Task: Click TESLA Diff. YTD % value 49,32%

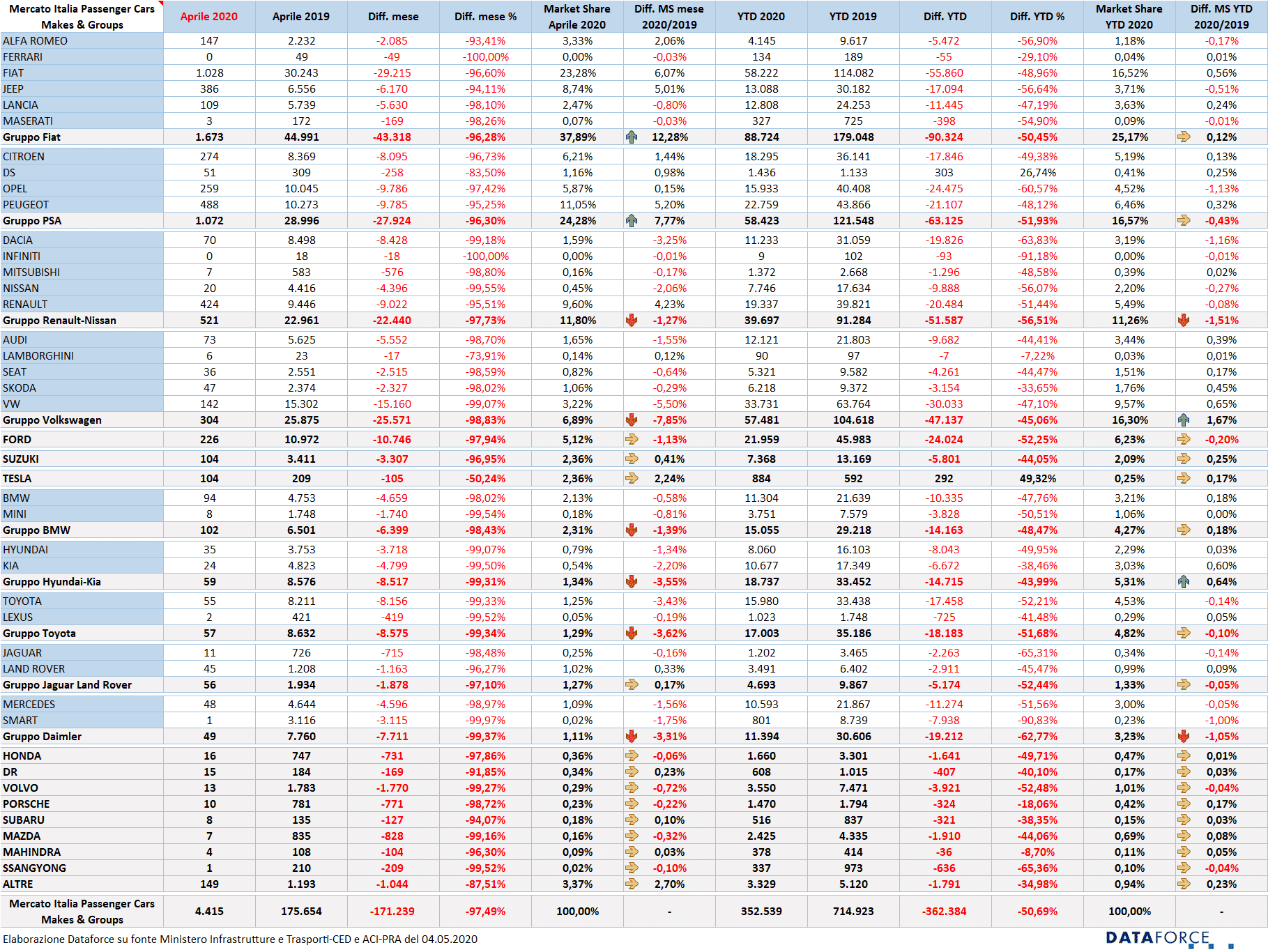Action: tap(1037, 479)
